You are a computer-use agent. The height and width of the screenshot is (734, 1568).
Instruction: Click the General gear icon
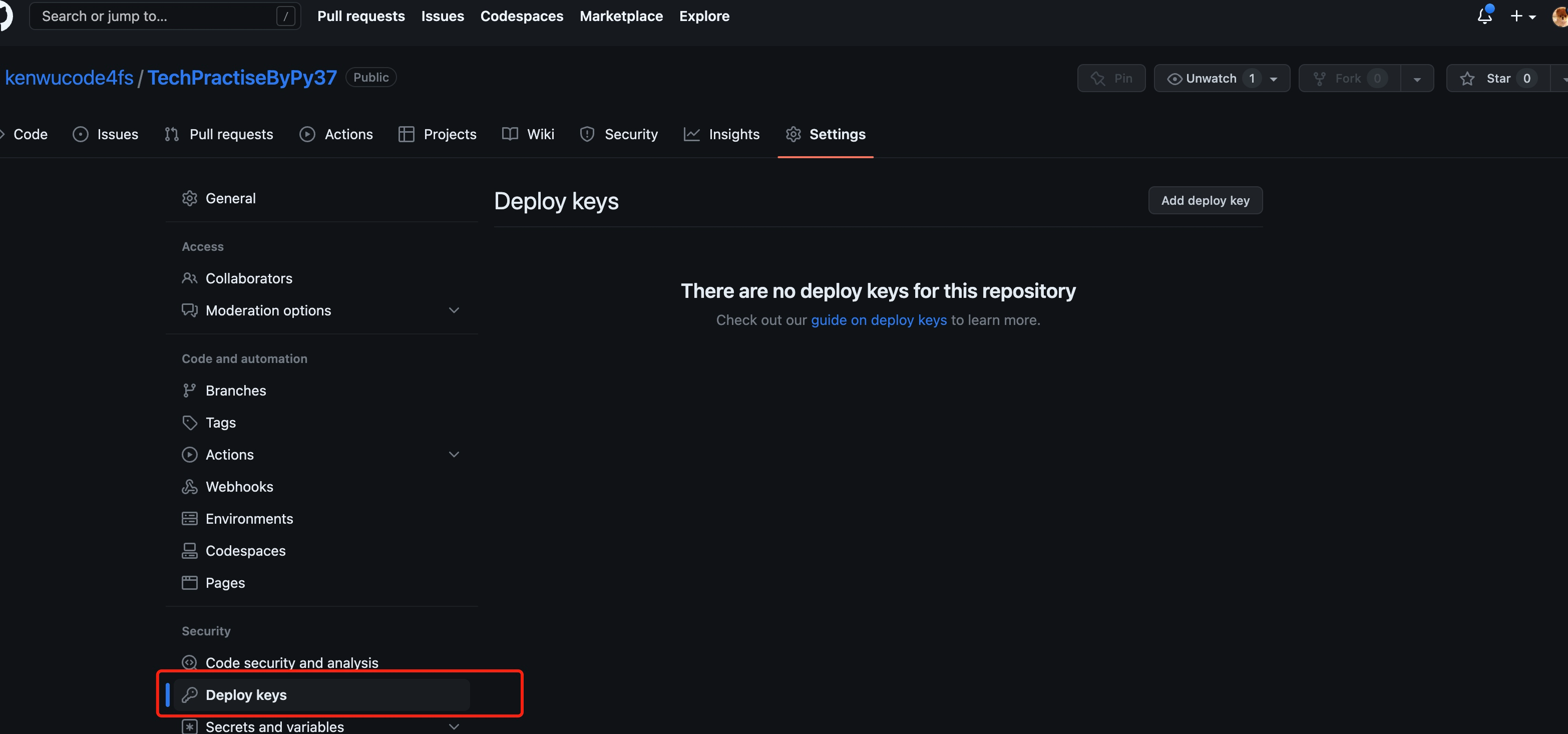189,198
